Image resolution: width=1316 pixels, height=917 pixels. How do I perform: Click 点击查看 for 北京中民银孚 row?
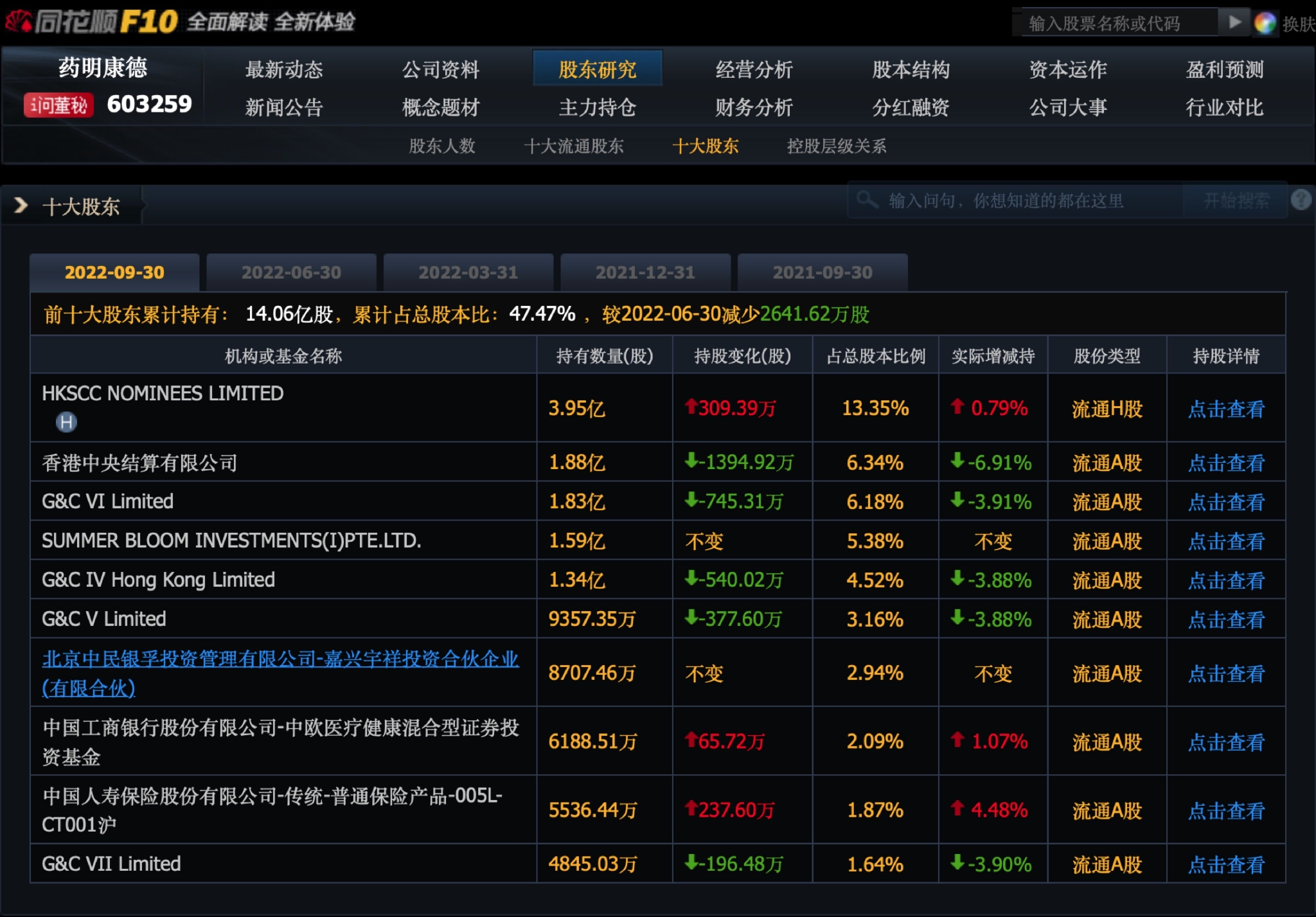pos(1226,673)
